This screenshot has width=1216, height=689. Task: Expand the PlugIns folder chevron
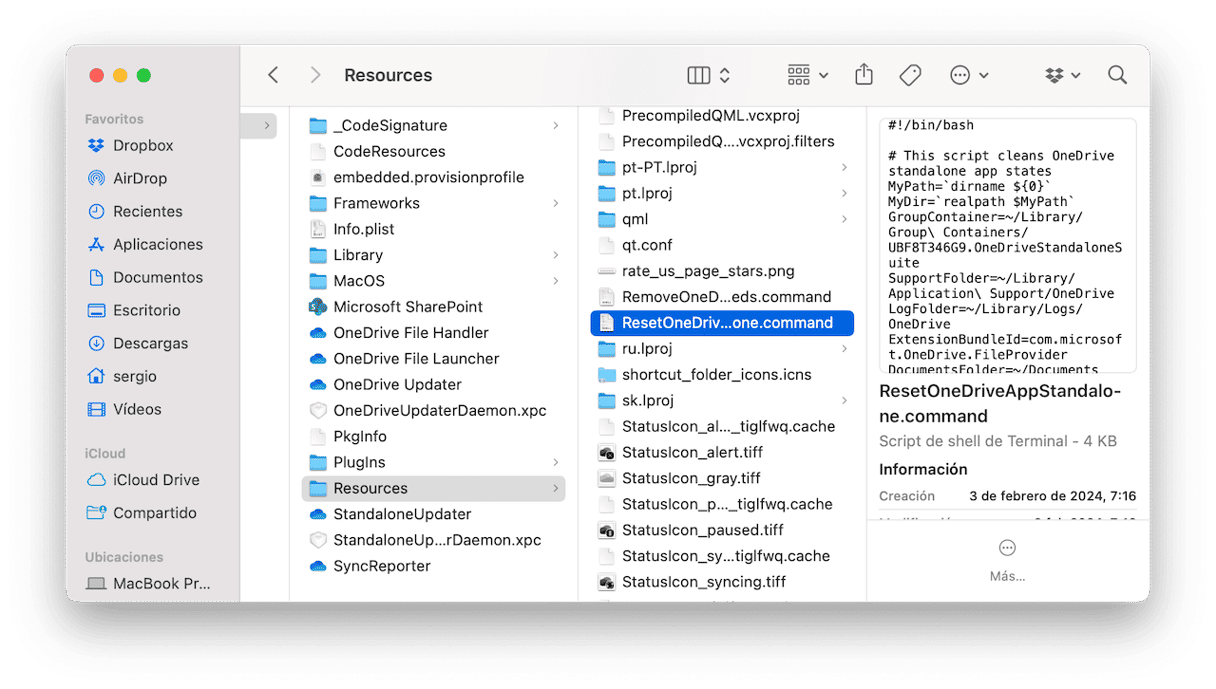pos(555,462)
